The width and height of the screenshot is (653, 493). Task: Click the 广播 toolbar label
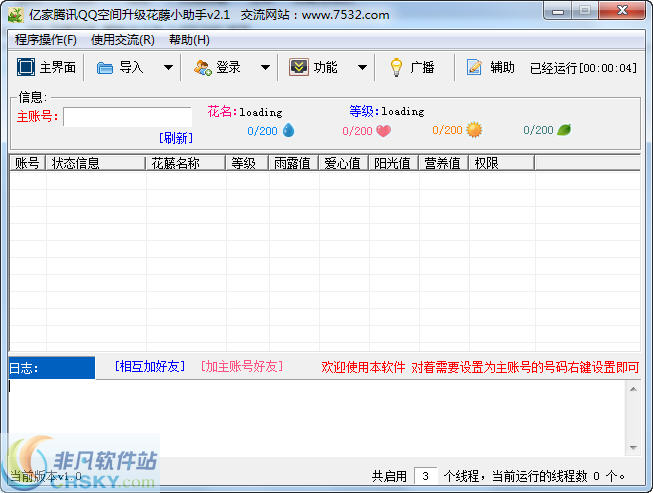(422, 67)
